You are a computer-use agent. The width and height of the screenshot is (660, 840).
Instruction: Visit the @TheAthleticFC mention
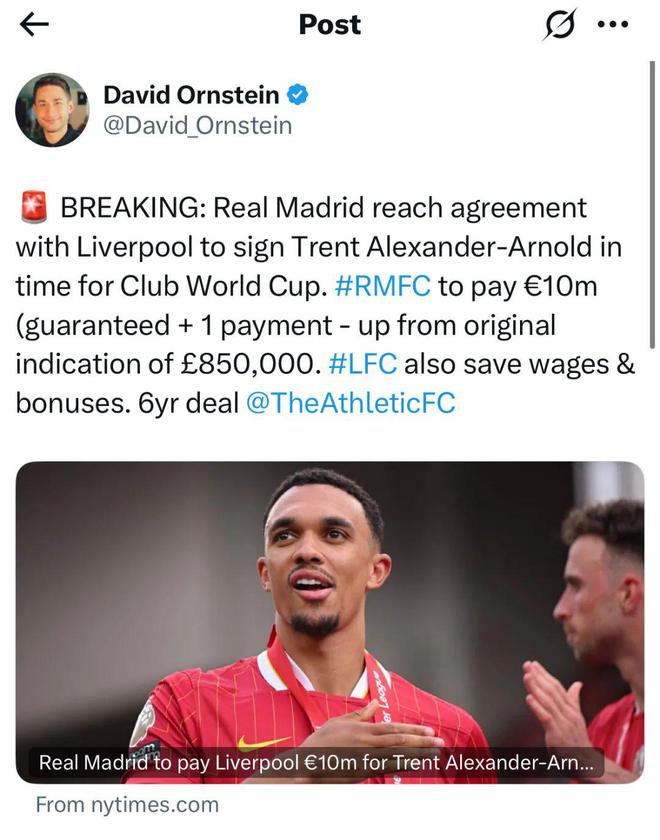(x=351, y=403)
